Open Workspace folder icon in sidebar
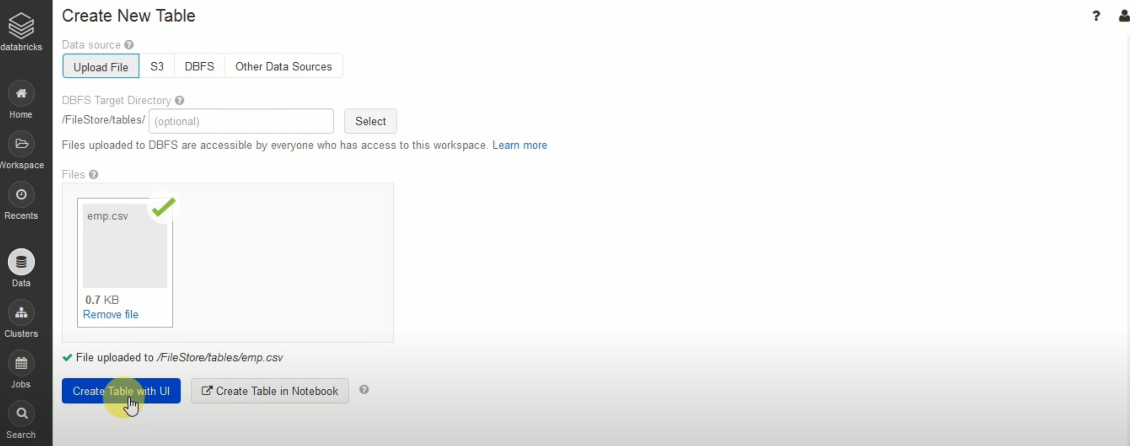The image size is (1130, 446). point(21,143)
